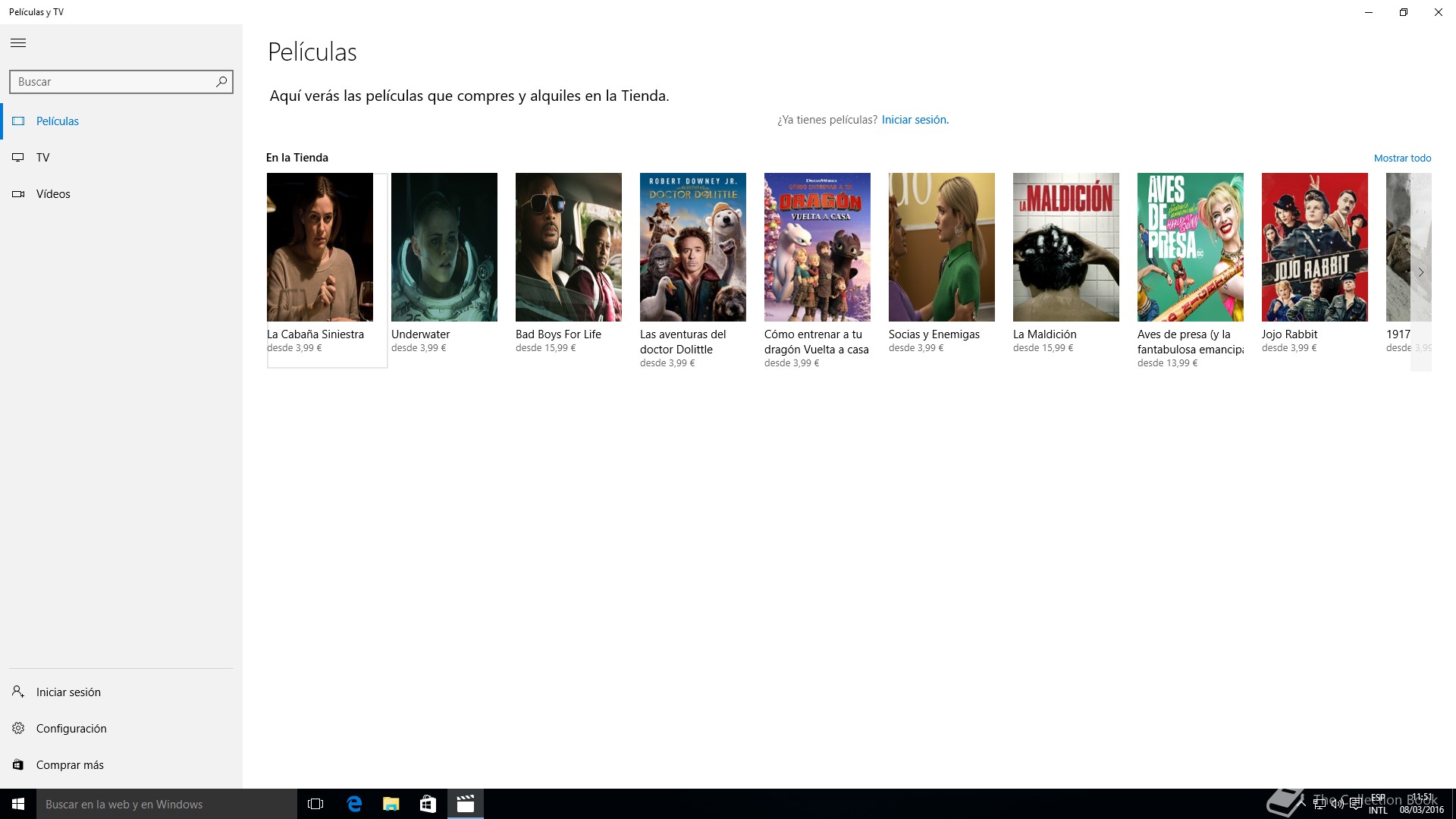Click the Iniciar sesión link near the header
The height and width of the screenshot is (819, 1456).
pyautogui.click(x=915, y=120)
